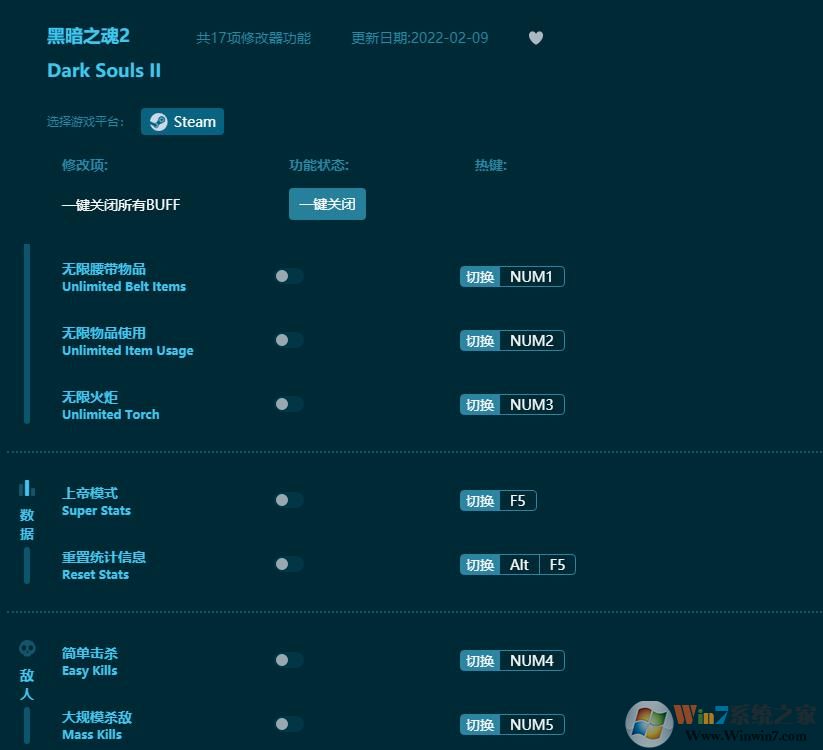
Task: Click the Dark Souls II title heading
Action: coord(104,70)
